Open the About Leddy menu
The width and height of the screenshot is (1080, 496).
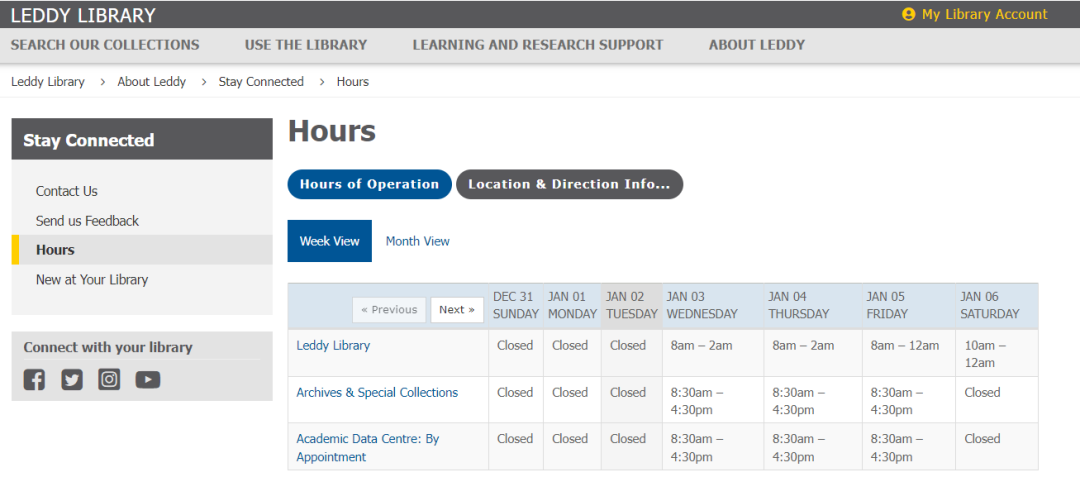click(x=757, y=45)
